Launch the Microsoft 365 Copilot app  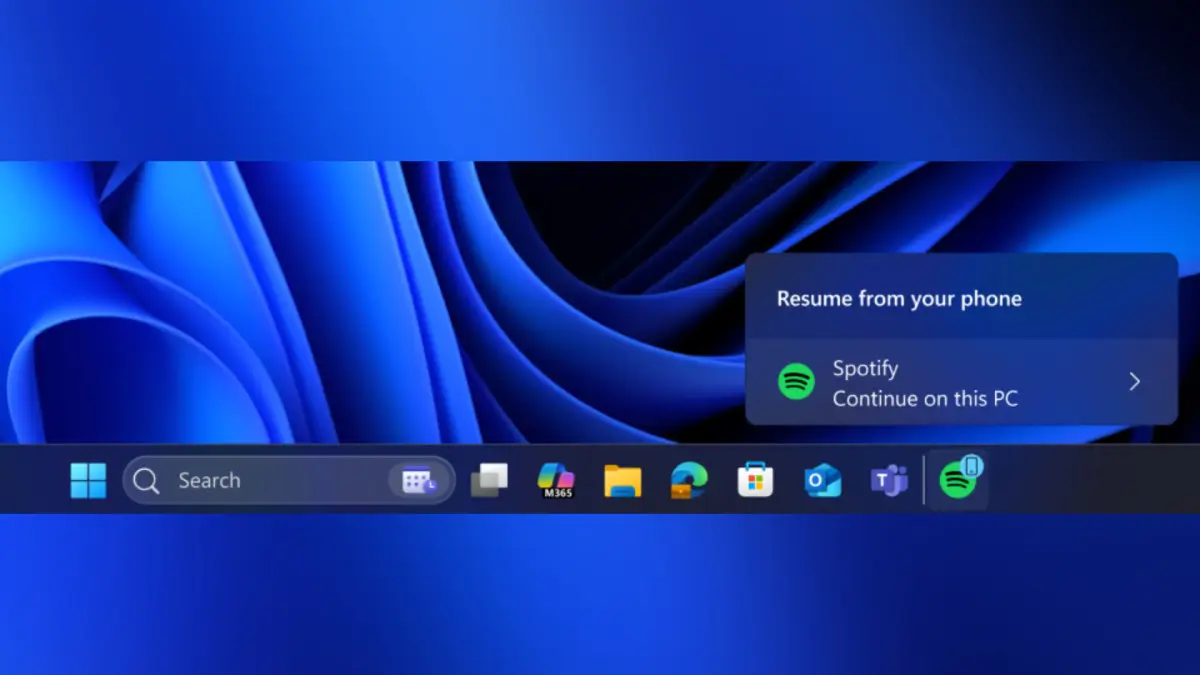click(556, 480)
